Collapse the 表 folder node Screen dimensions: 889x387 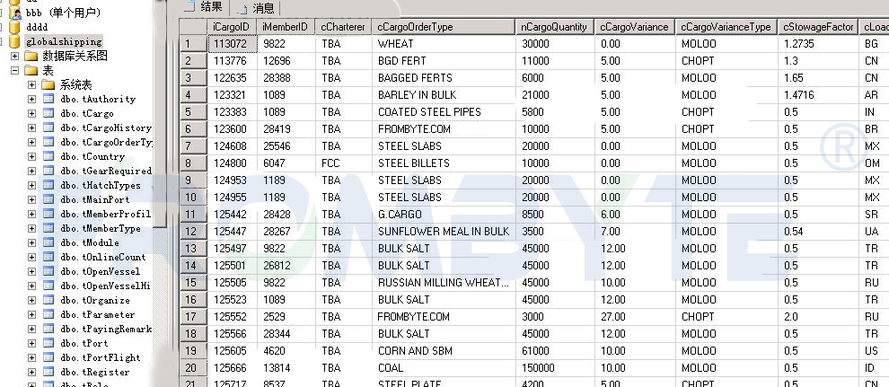[x=15, y=71]
